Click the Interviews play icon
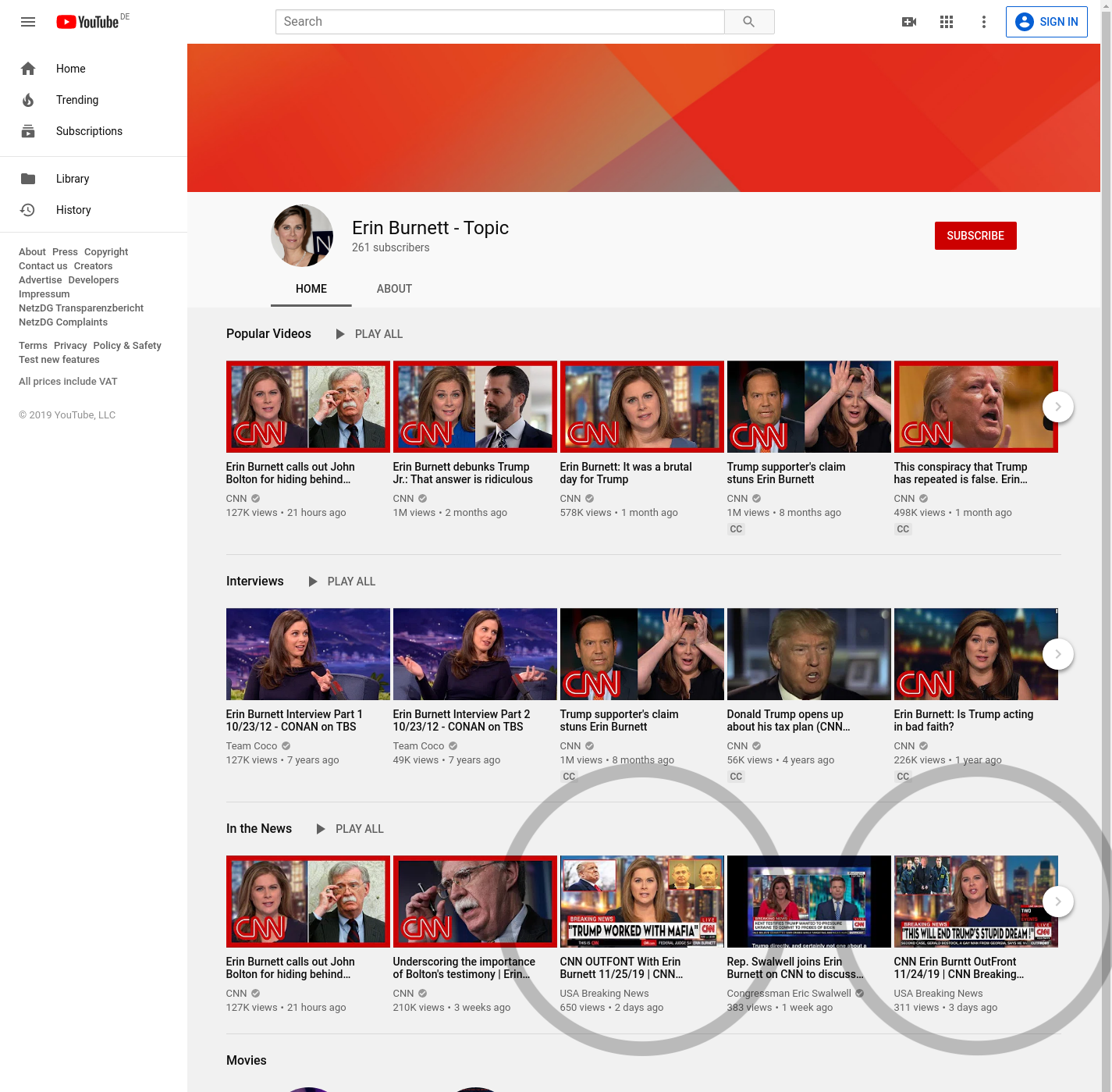 [x=312, y=582]
